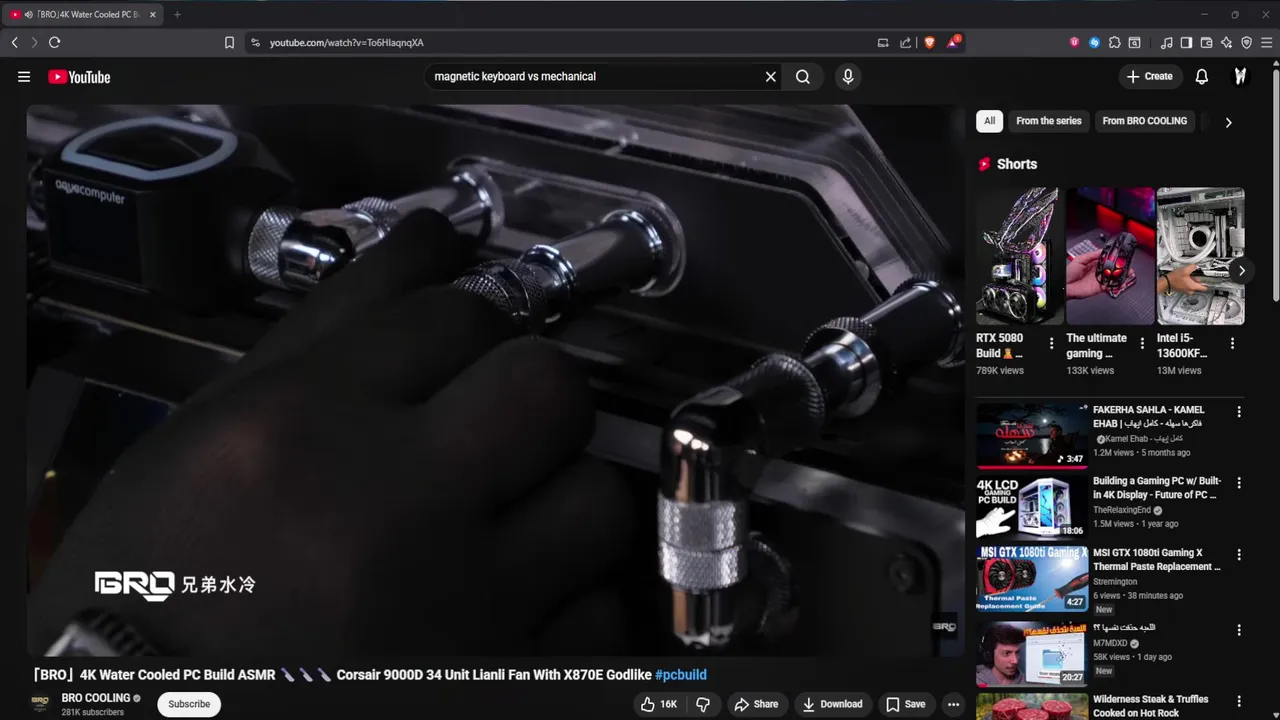Like the video with thumbs up
The height and width of the screenshot is (720, 1280).
pos(659,704)
